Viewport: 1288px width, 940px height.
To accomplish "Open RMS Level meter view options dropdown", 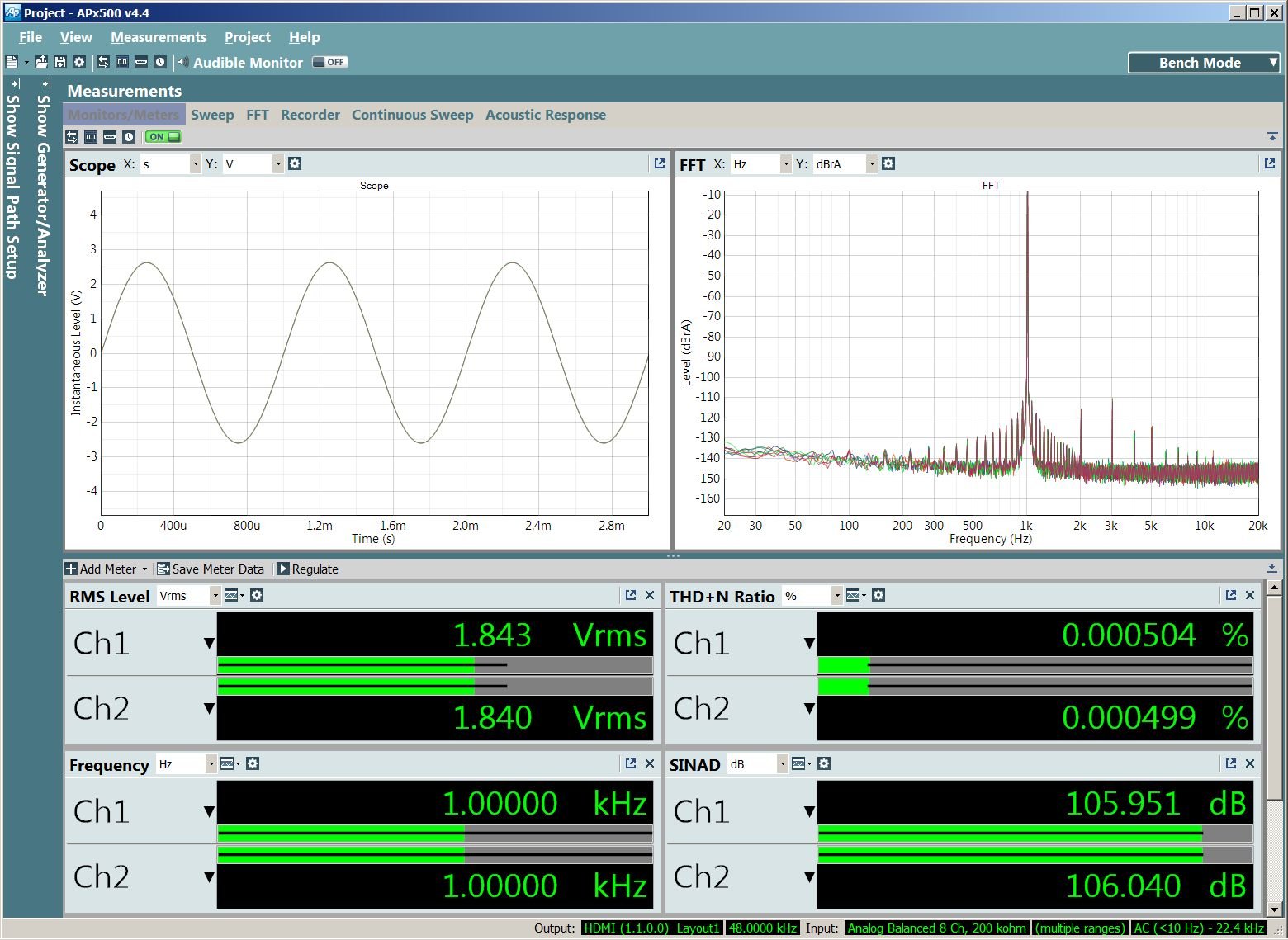I will (234, 595).
